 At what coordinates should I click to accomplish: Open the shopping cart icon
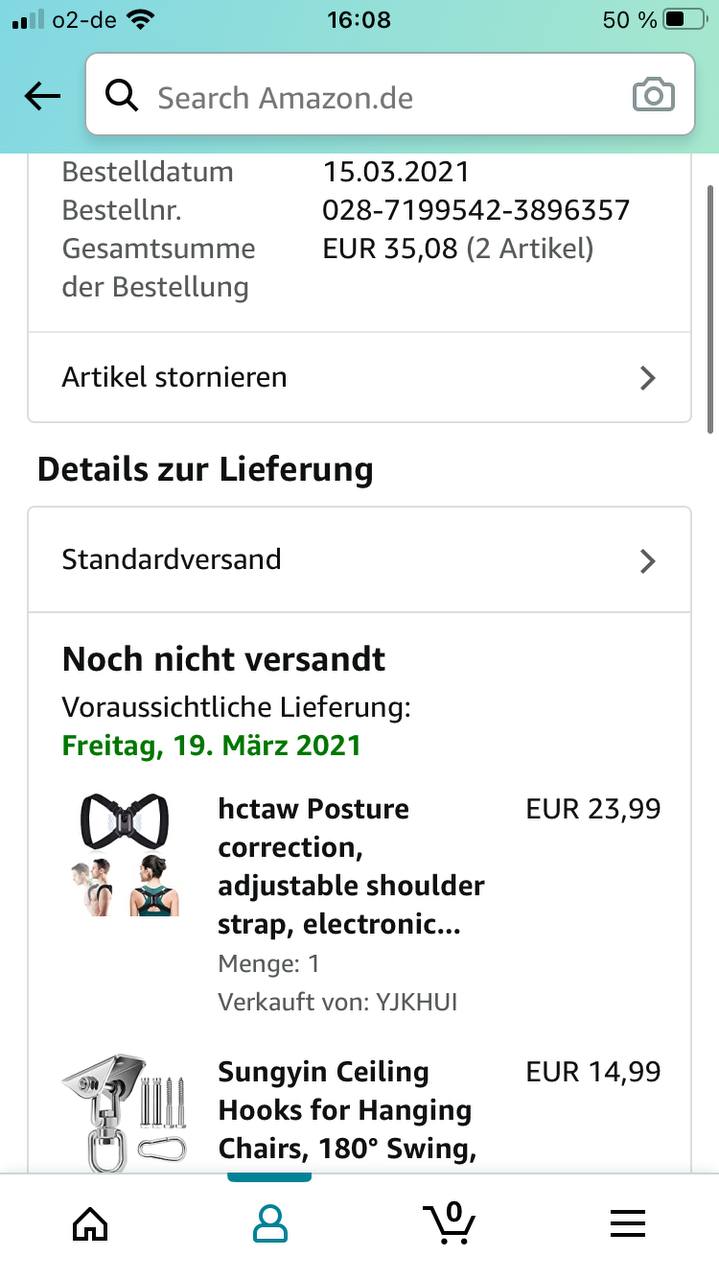(449, 1222)
